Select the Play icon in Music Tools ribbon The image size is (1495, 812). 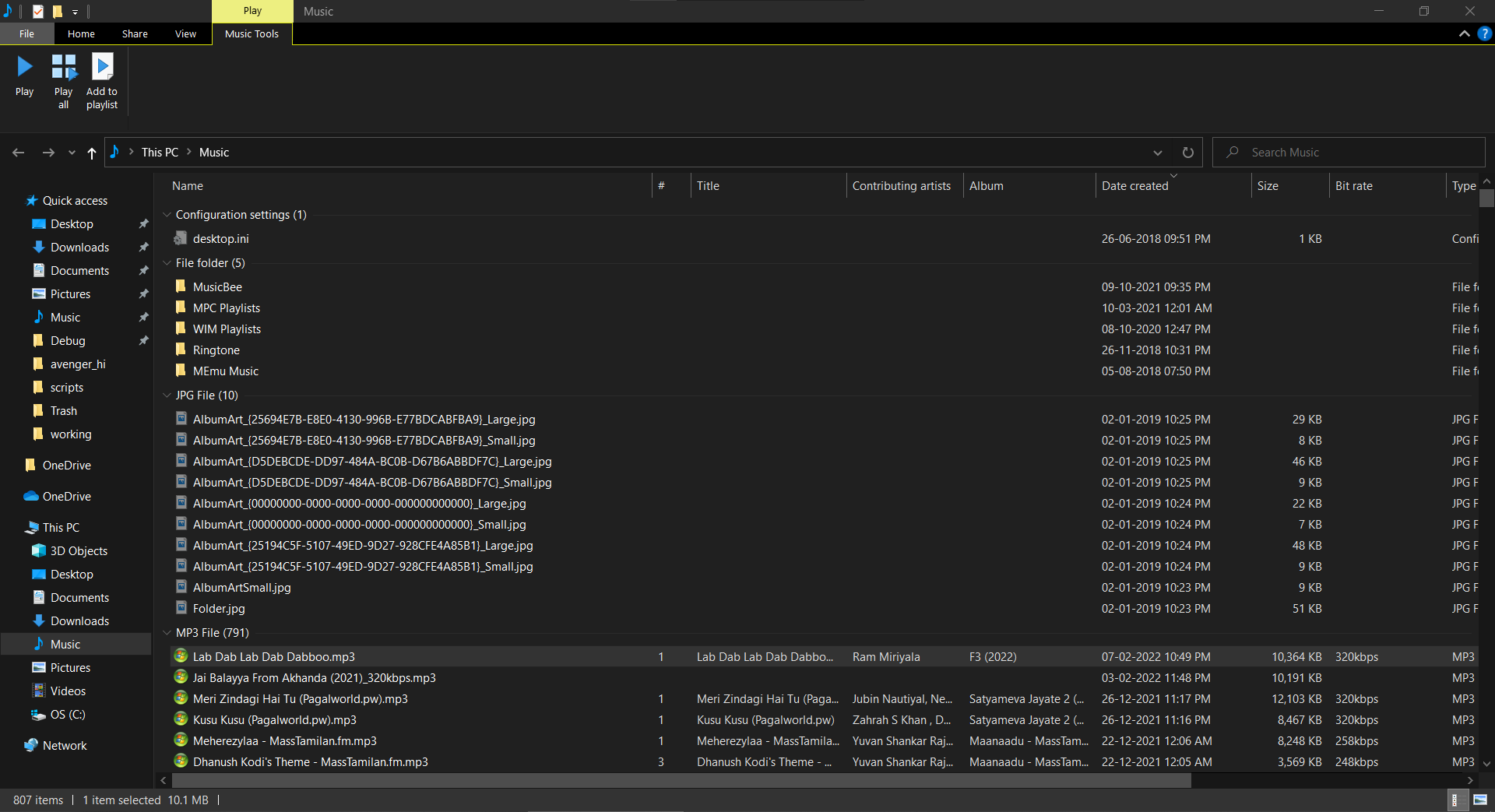pyautogui.click(x=24, y=78)
